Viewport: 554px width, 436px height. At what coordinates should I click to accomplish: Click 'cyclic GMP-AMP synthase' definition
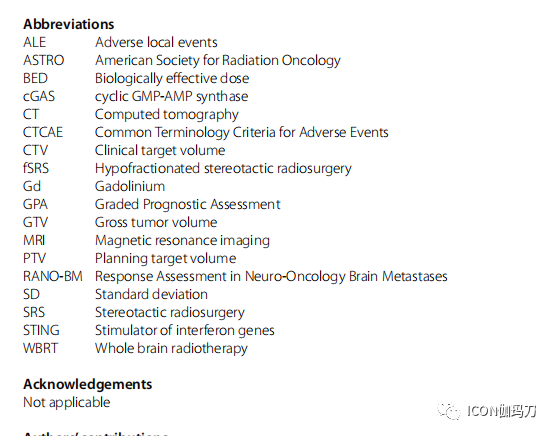(171, 97)
